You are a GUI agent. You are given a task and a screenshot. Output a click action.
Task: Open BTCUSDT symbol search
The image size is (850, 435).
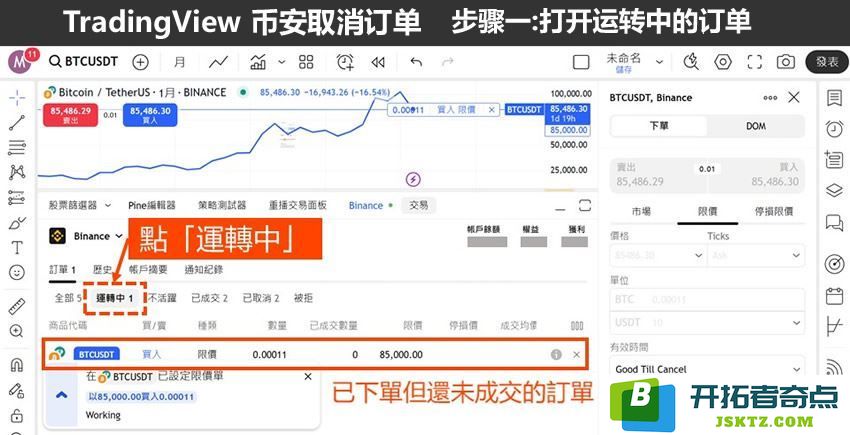pyautogui.click(x=83, y=62)
